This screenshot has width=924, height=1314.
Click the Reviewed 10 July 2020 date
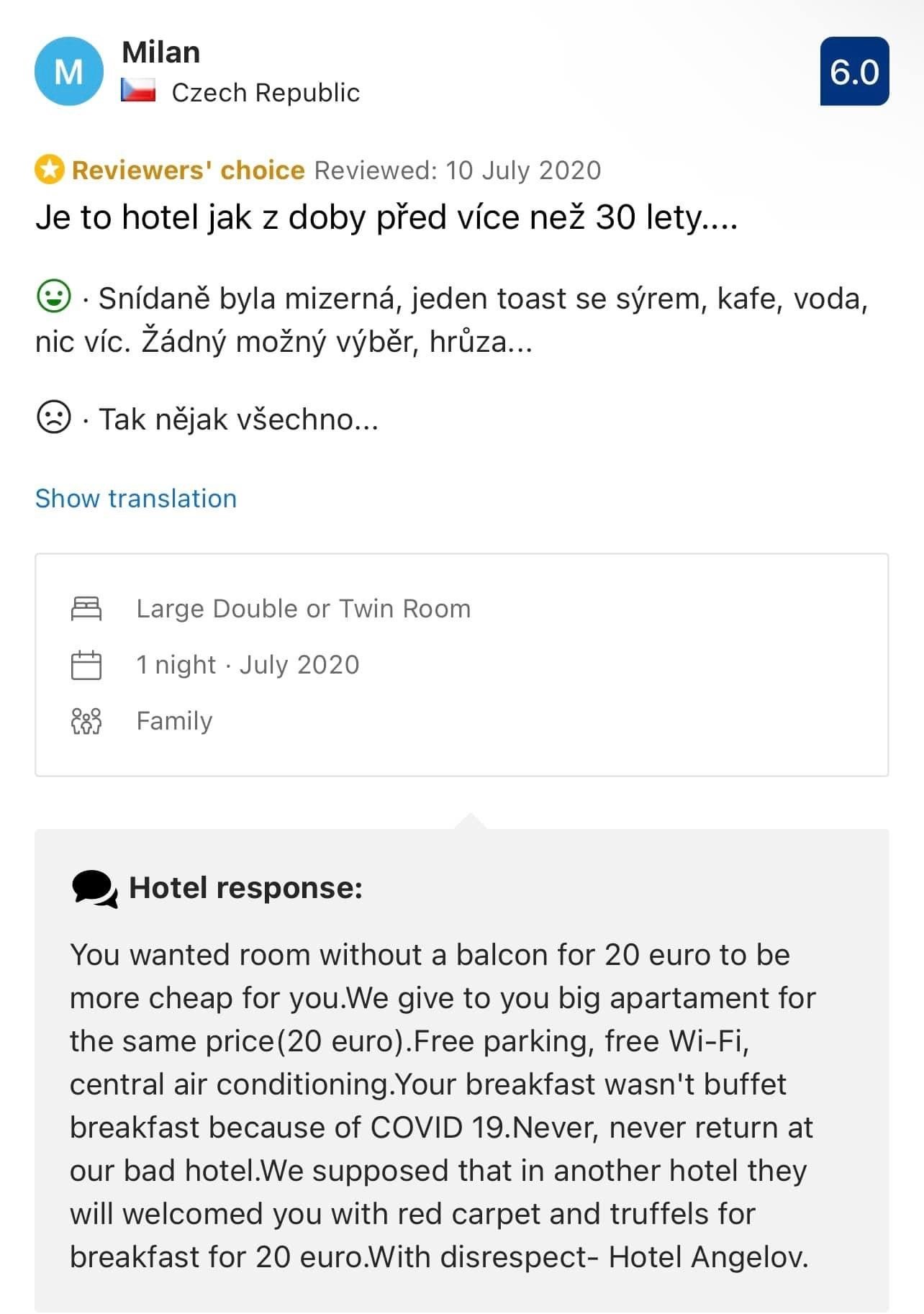[458, 171]
